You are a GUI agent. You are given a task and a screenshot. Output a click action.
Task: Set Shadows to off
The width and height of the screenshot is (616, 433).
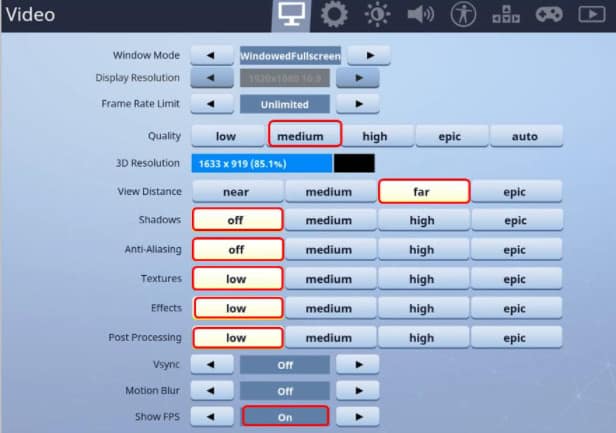pyautogui.click(x=238, y=220)
